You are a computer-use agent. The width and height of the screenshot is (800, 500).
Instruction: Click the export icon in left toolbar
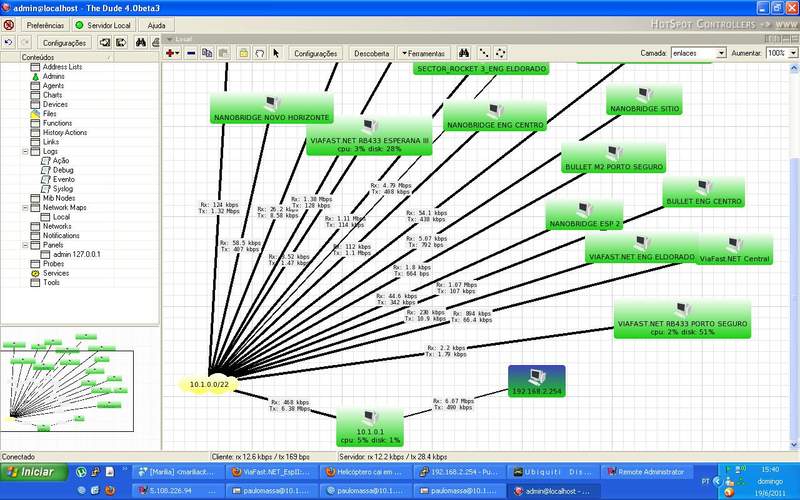click(121, 43)
